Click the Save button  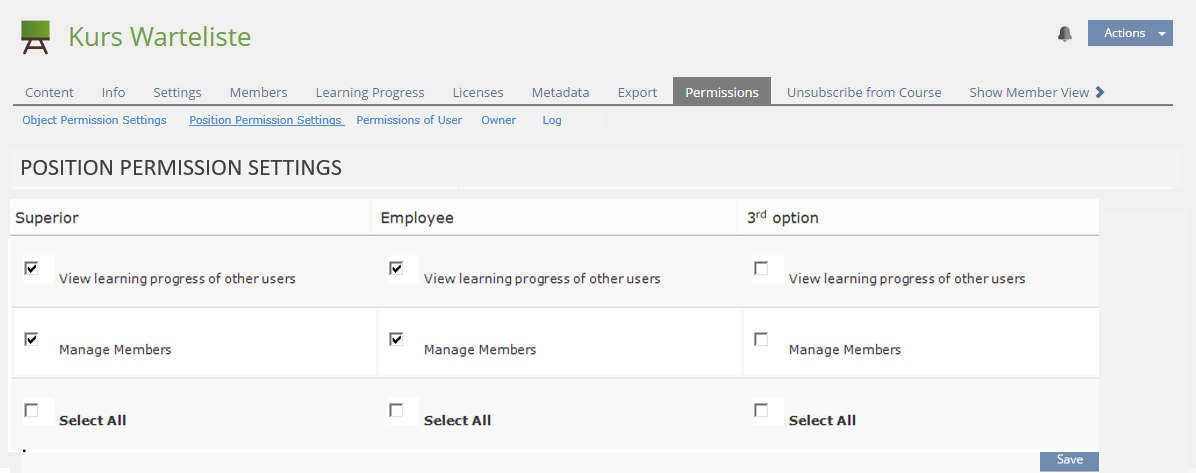(1069, 460)
